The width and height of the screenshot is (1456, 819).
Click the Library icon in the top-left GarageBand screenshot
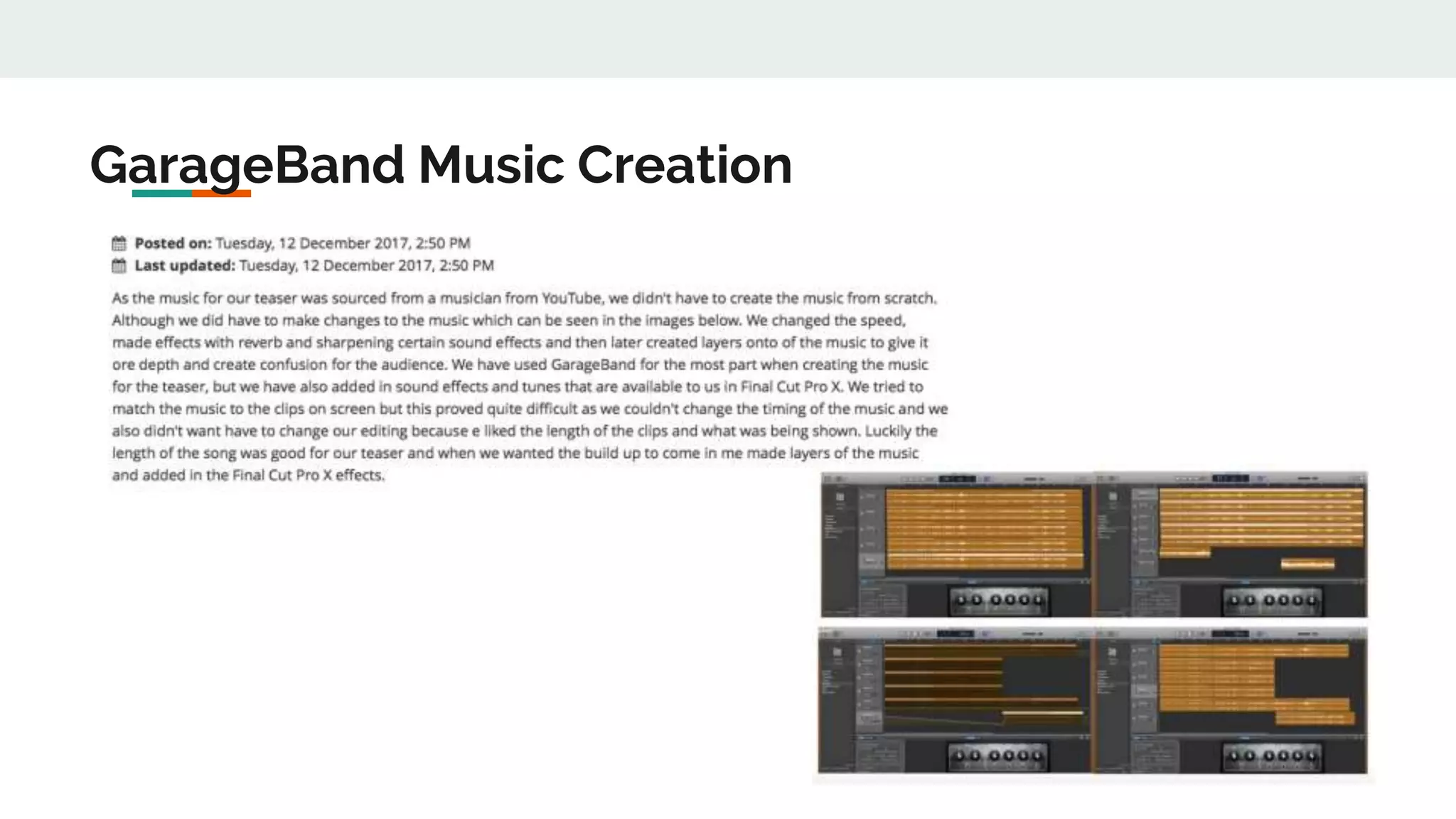840,497
